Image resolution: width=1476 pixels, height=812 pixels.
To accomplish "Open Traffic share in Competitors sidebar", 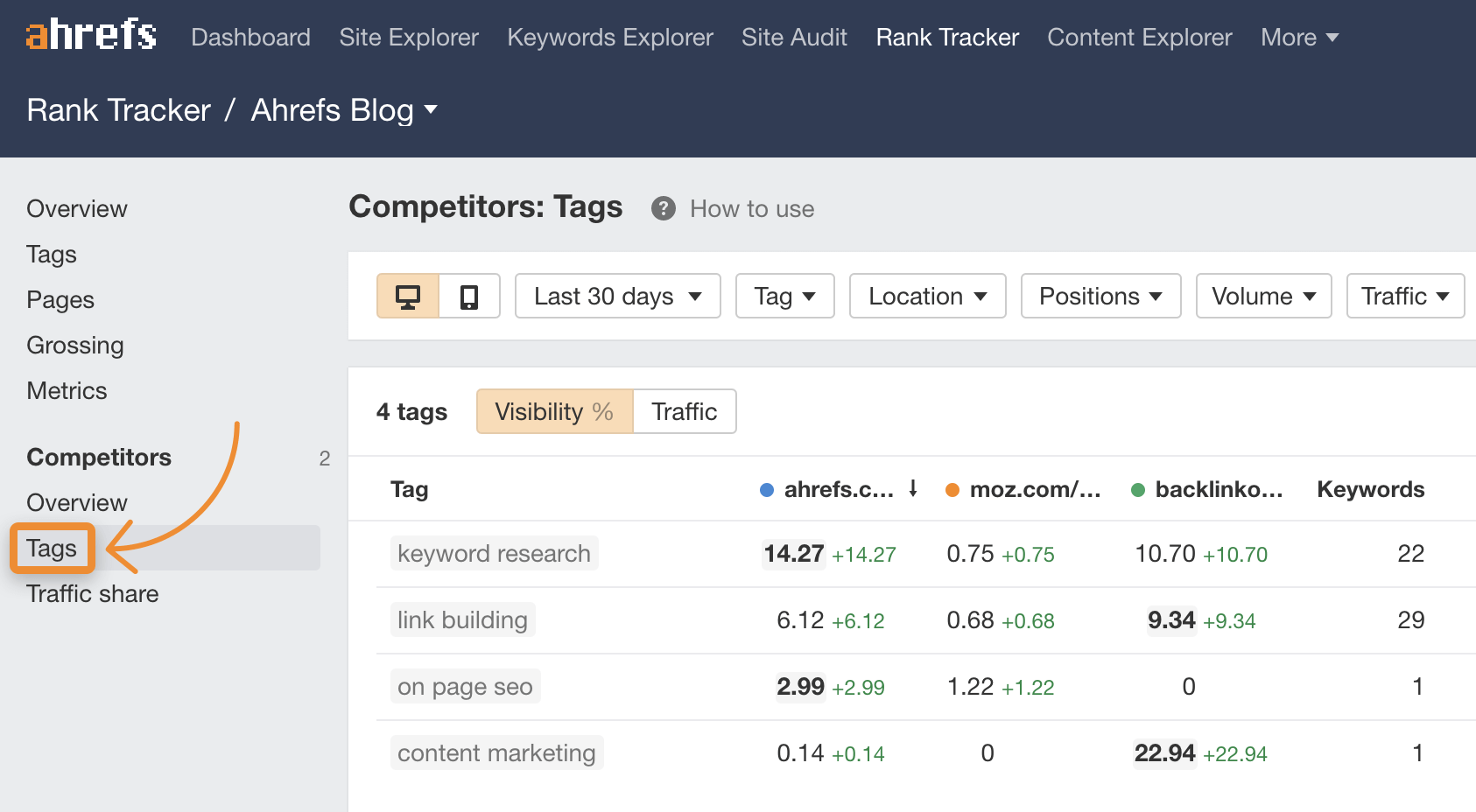I will [93, 594].
